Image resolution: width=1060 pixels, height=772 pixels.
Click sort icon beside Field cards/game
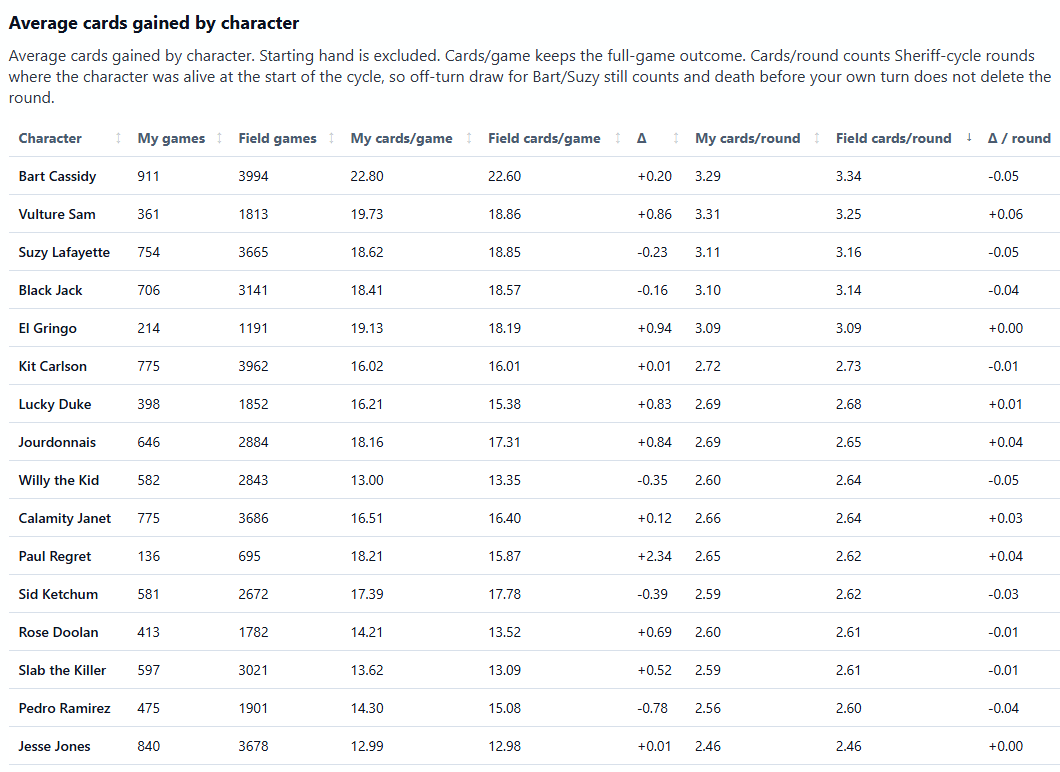[618, 139]
